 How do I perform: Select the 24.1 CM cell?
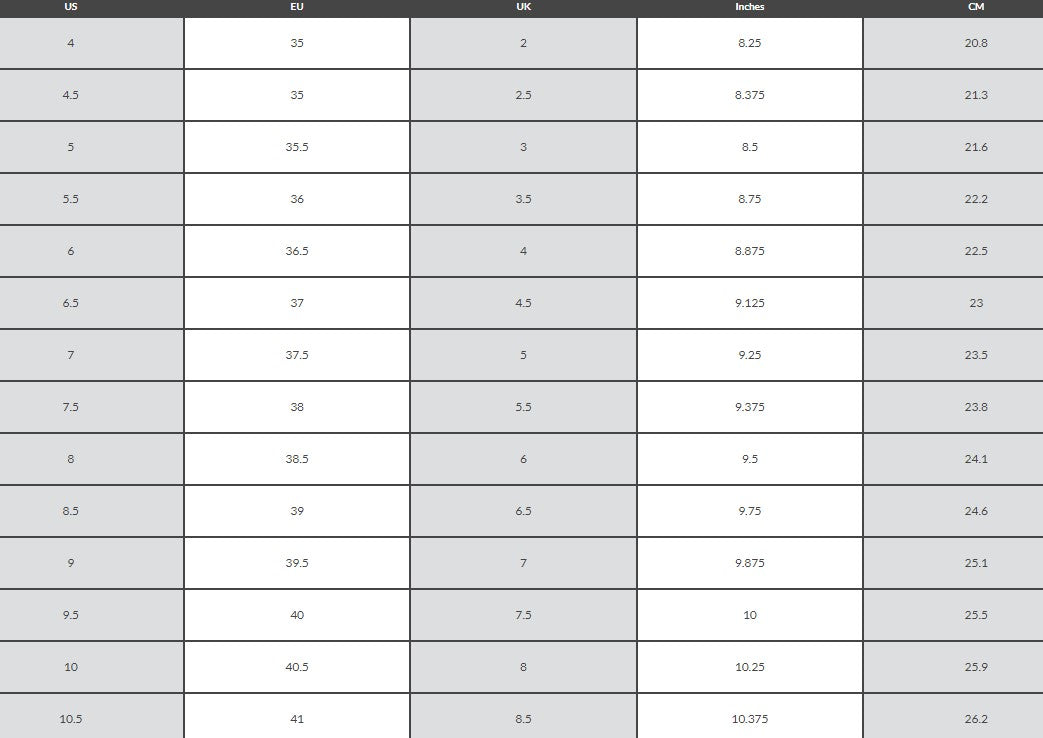pos(976,459)
